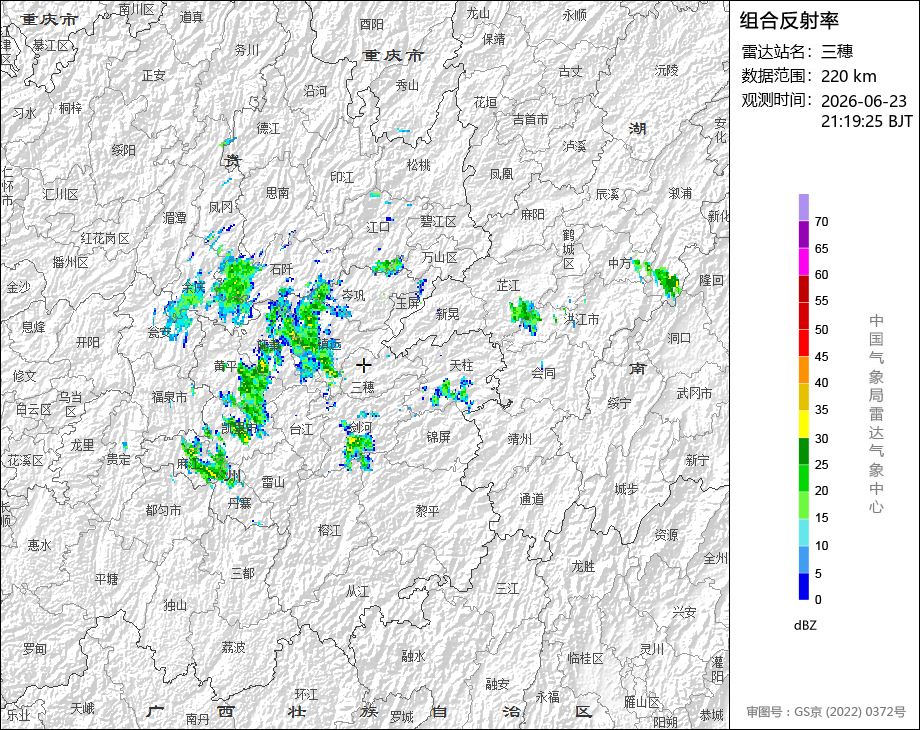Viewport: 920px width, 730px height.
Task: Select the 榕江 map label
Action: coord(329,530)
